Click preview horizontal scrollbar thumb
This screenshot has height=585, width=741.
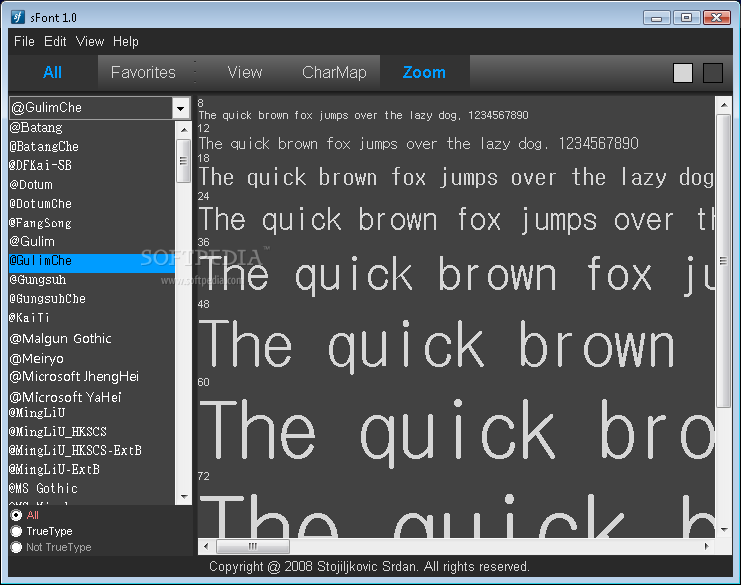253,547
